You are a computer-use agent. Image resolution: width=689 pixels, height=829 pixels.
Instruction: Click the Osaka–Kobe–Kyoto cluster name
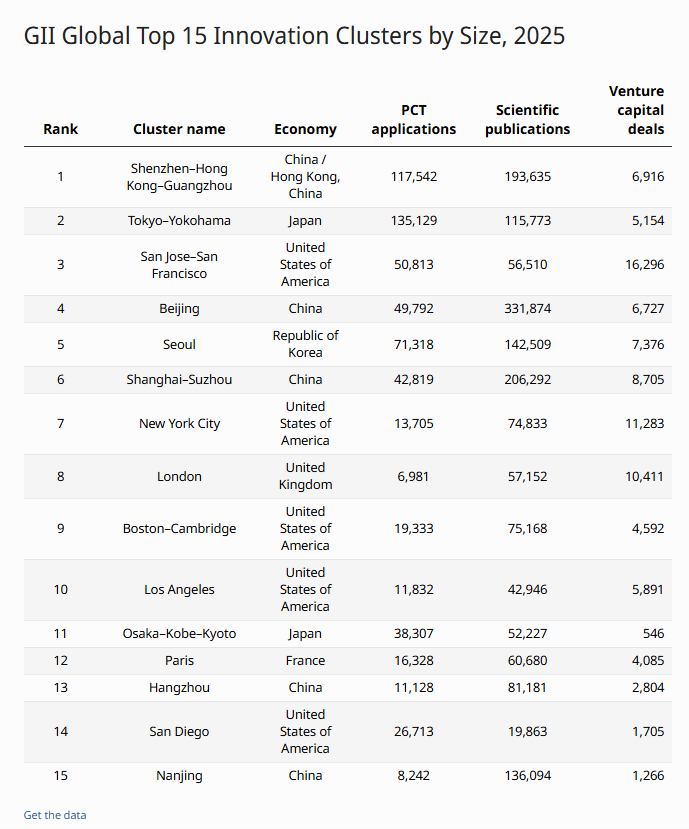[x=179, y=633]
